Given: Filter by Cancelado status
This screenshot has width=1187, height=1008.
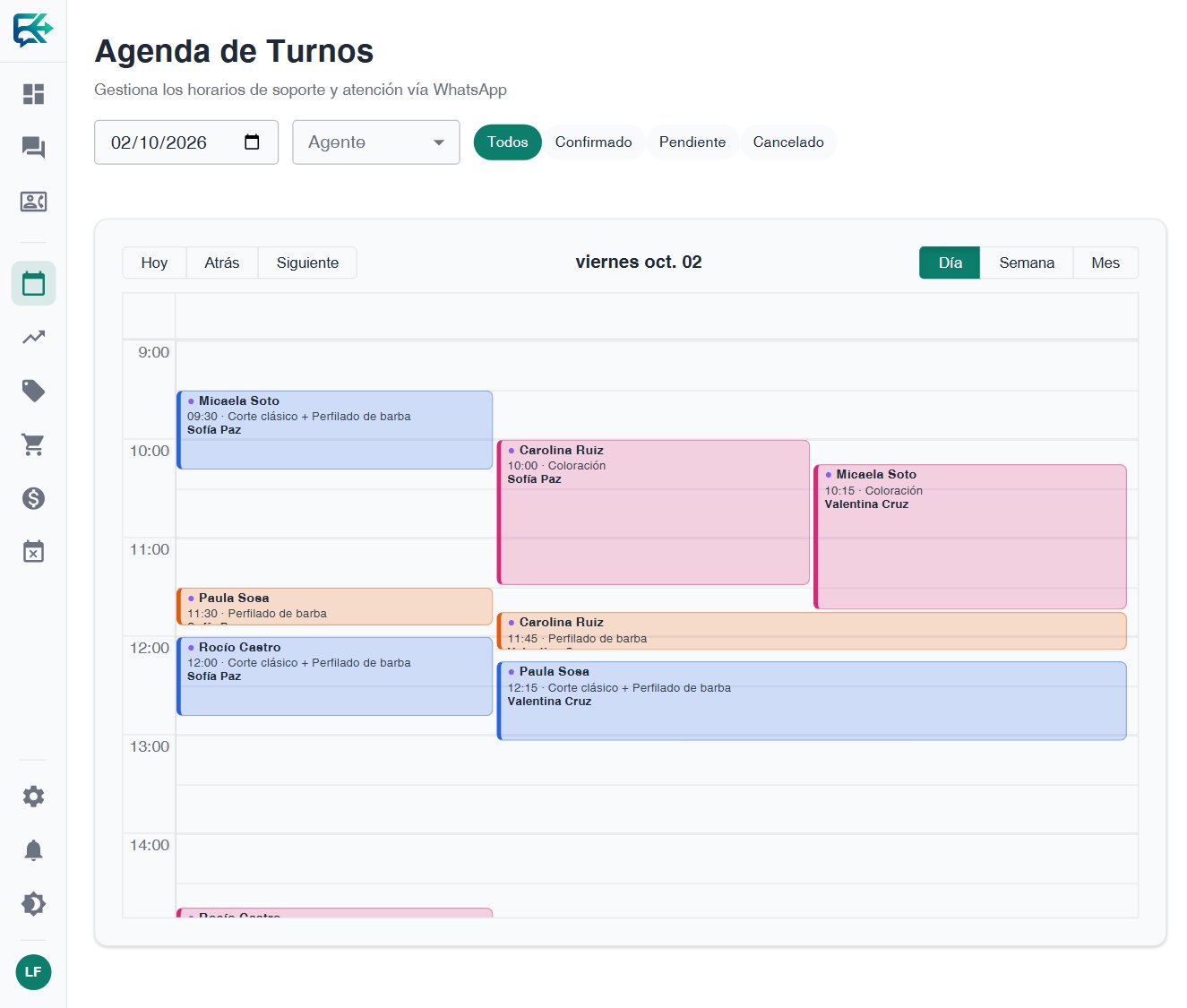Looking at the screenshot, I should coord(788,142).
